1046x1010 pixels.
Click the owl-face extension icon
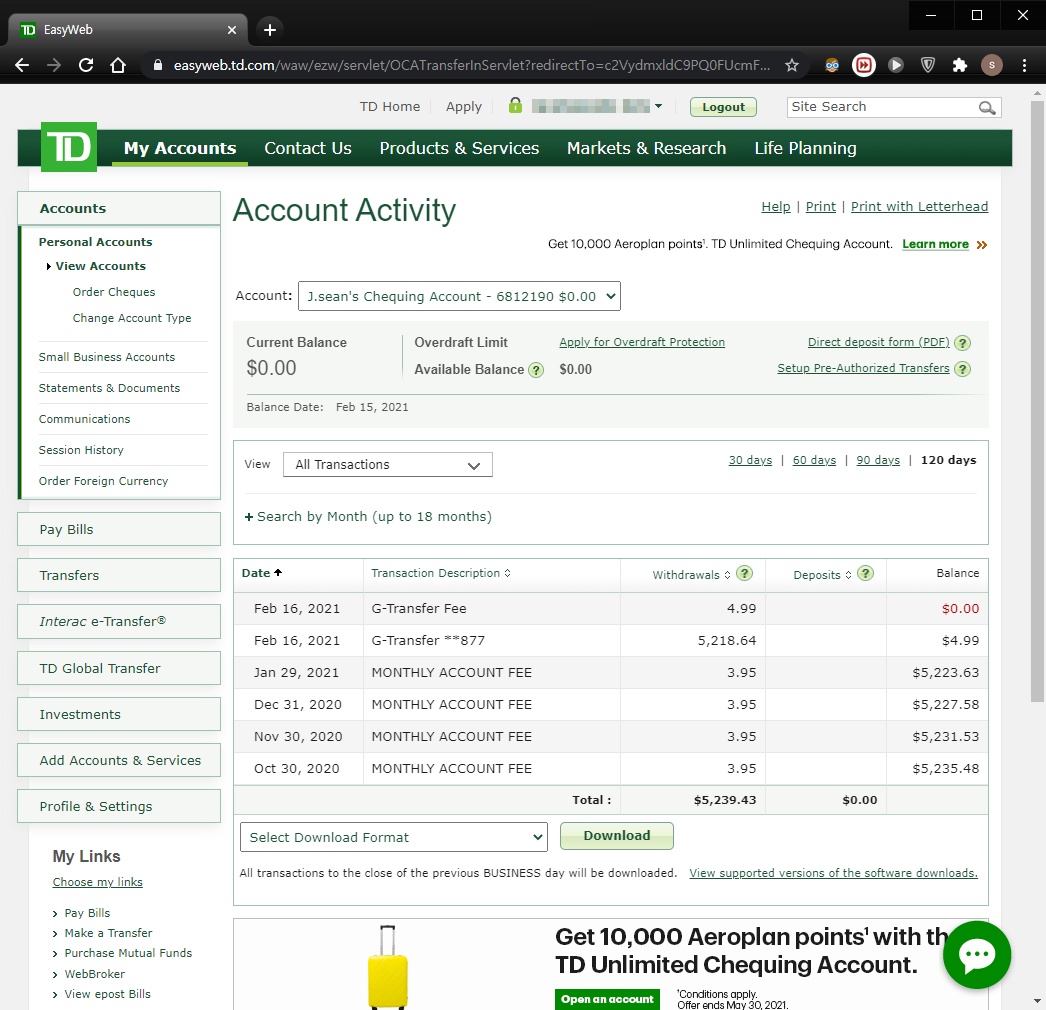(832, 65)
